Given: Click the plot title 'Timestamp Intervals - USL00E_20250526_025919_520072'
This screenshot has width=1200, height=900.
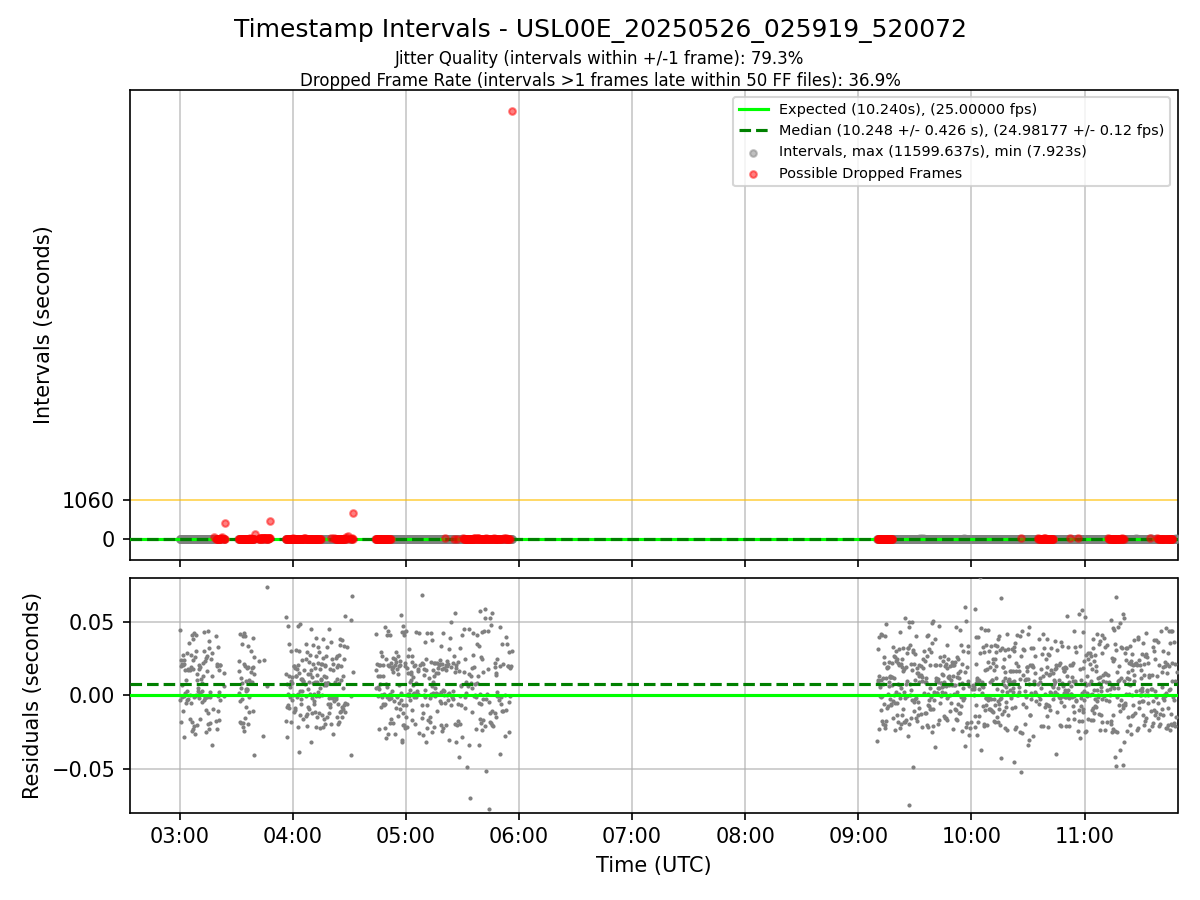Looking at the screenshot, I should 600,29.
